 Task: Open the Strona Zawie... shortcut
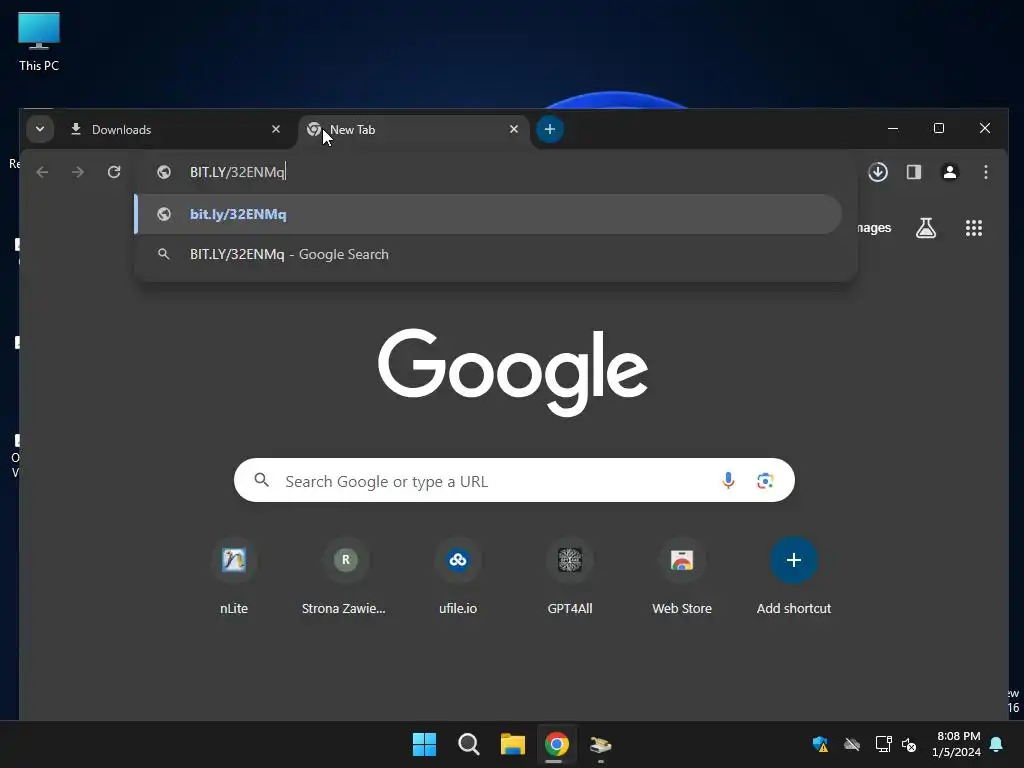click(x=344, y=577)
